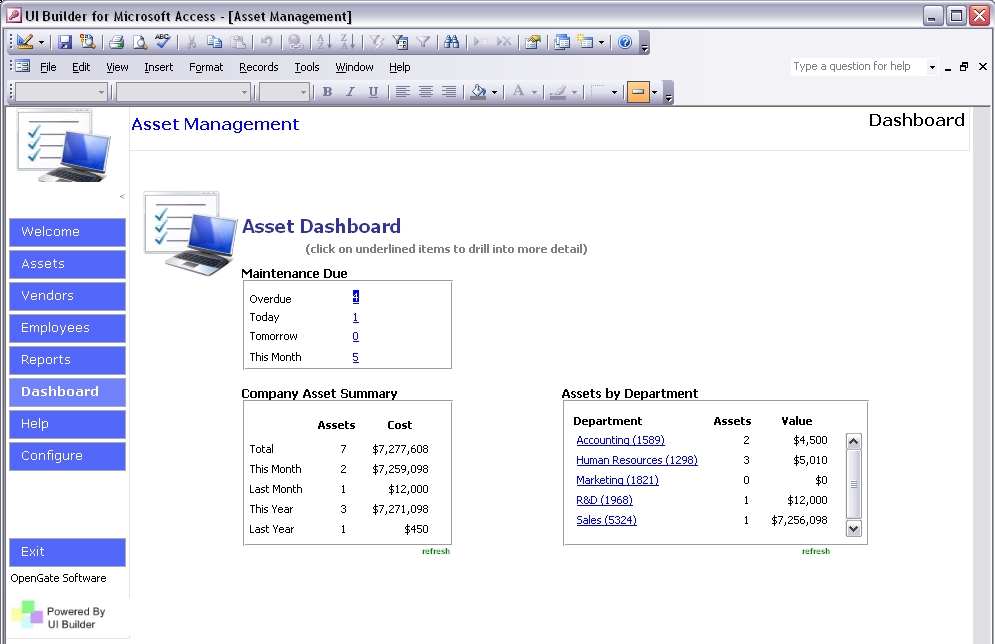
Task: Open the Reports navigation button
Action: click(67, 360)
